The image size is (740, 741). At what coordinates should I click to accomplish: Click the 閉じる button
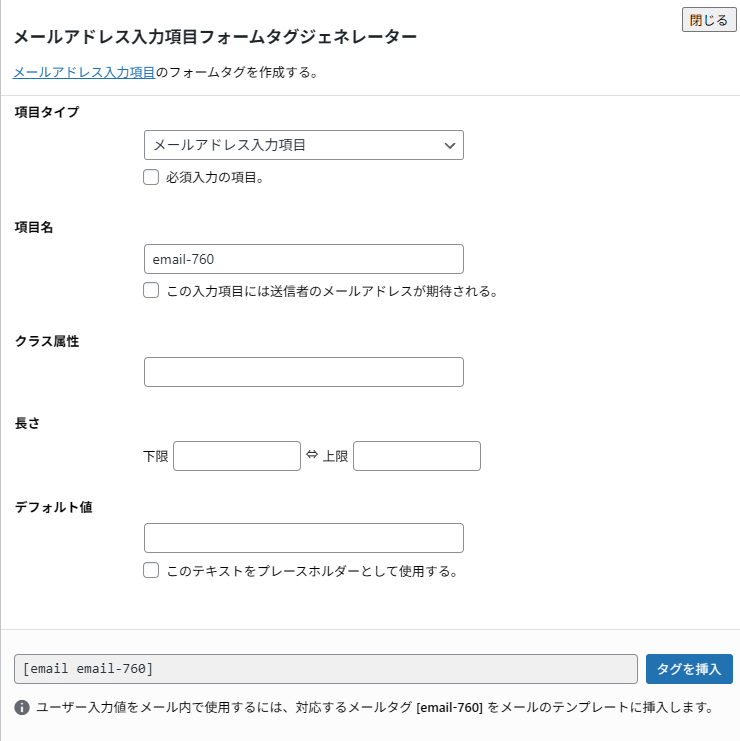point(708,20)
